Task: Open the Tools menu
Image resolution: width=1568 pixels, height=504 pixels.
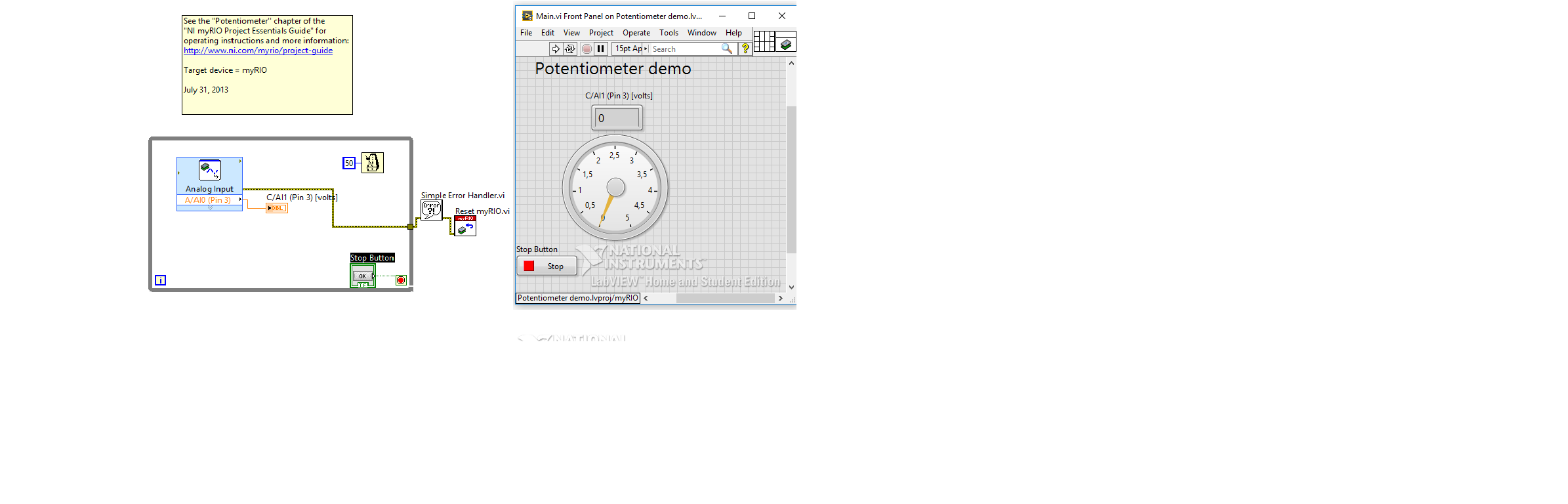Action: (x=669, y=33)
